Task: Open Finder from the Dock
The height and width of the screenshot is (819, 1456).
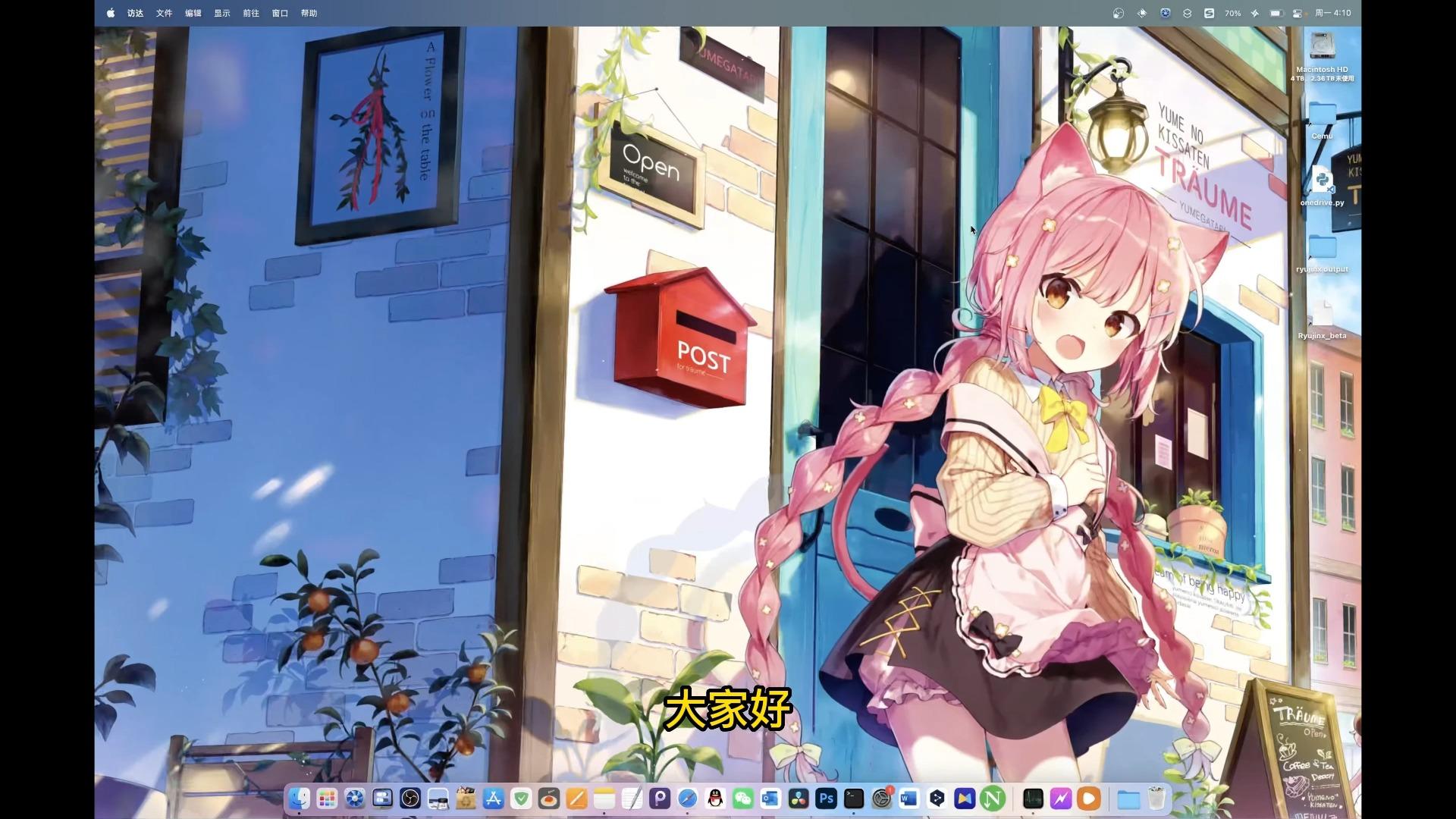Action: click(x=300, y=798)
